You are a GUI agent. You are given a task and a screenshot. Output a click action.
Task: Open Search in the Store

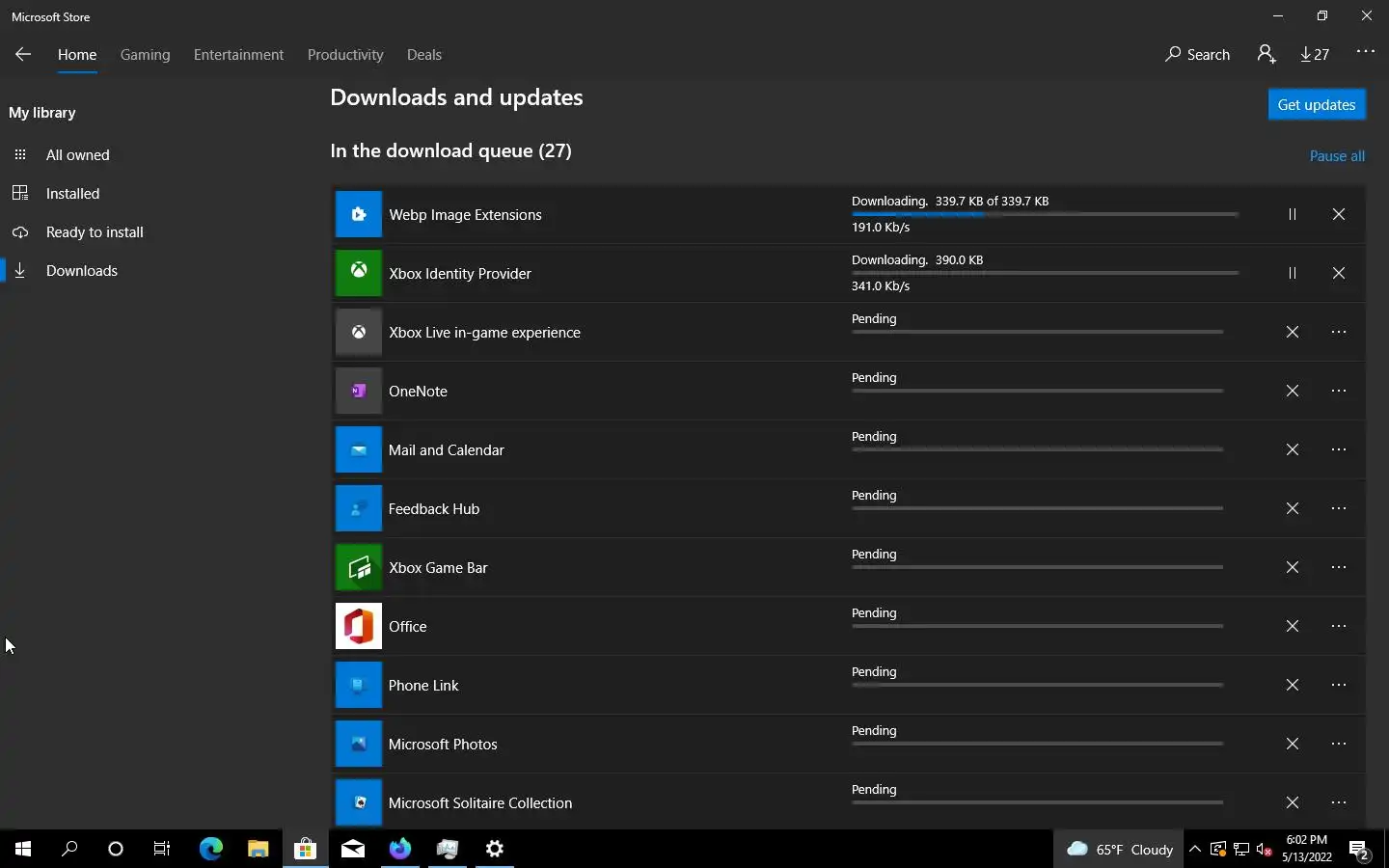tap(1197, 55)
